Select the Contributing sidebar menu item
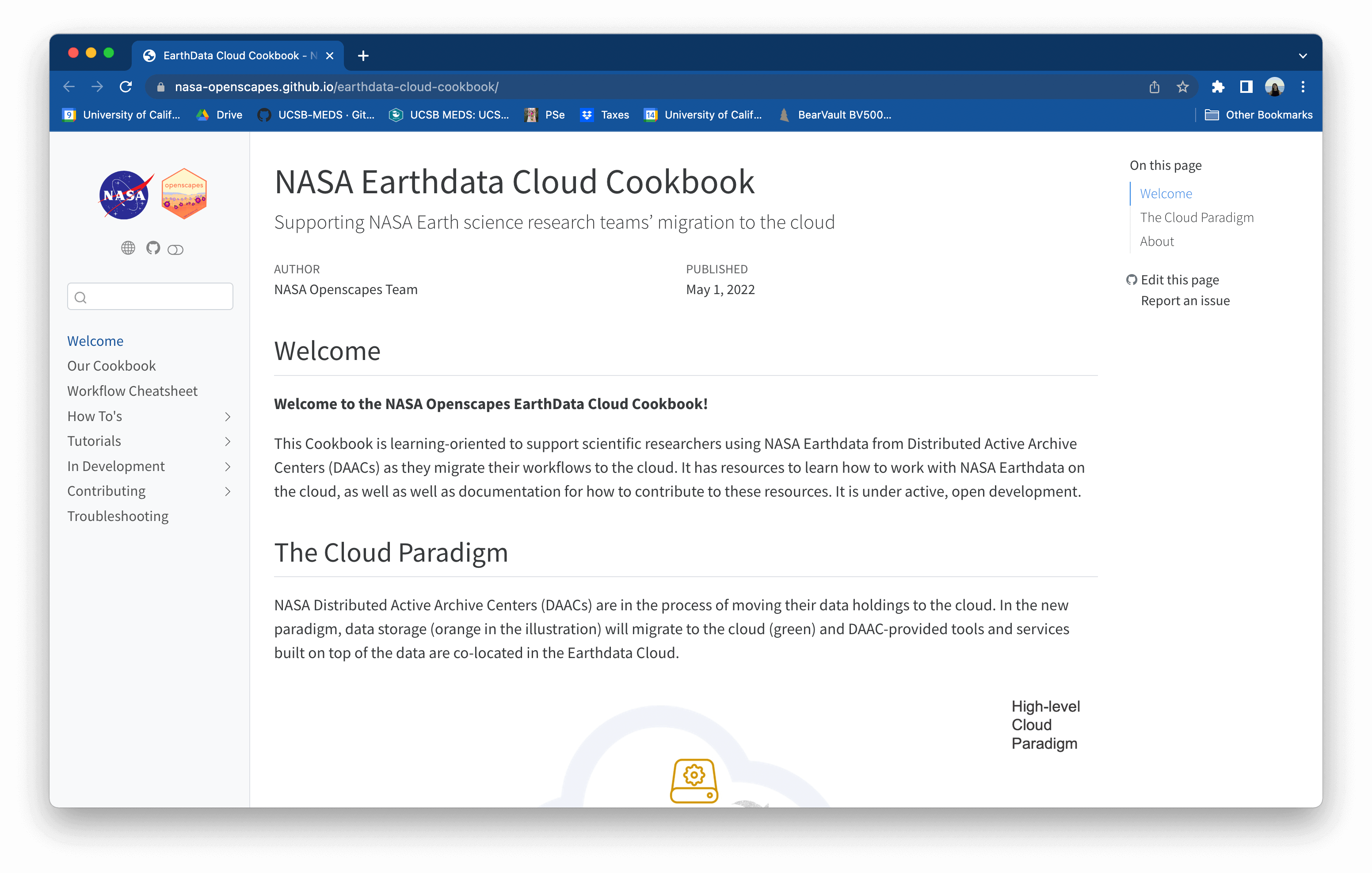The width and height of the screenshot is (1372, 873). pos(105,490)
